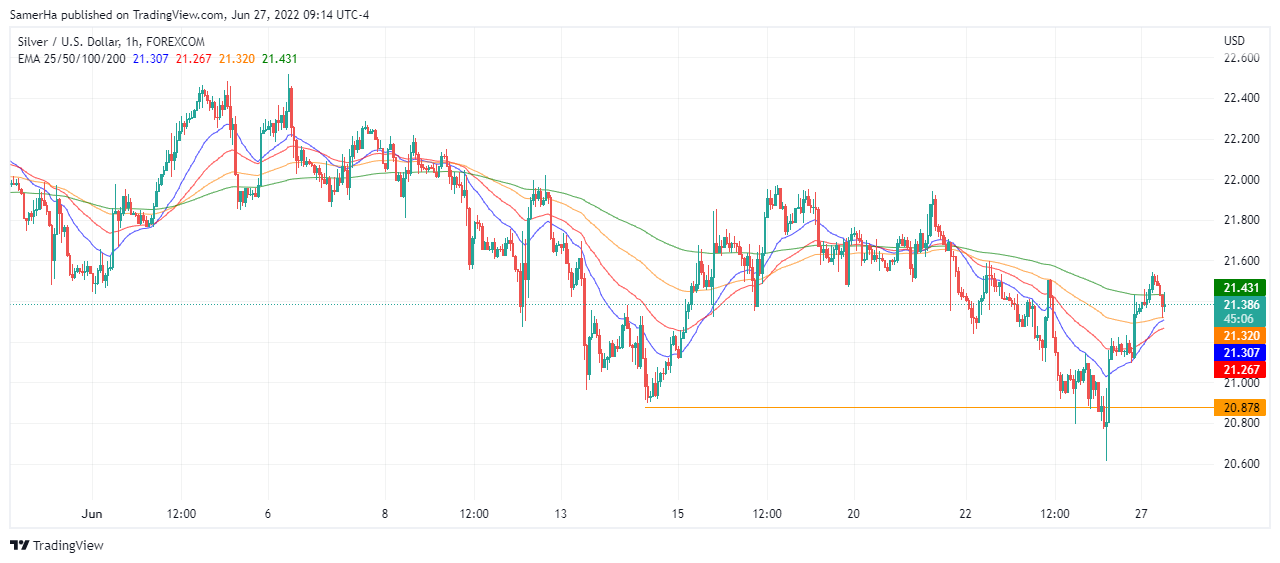
Task: Click the blue 21.307 EMA legend value
Action: click(x=150, y=58)
